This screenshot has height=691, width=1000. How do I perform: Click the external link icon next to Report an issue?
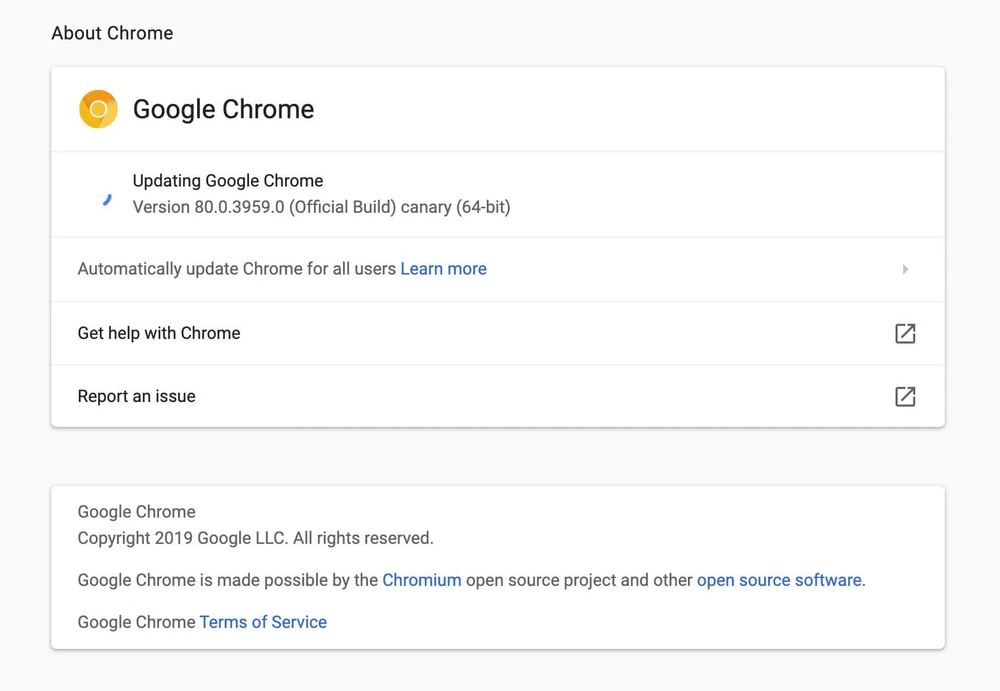coord(905,396)
